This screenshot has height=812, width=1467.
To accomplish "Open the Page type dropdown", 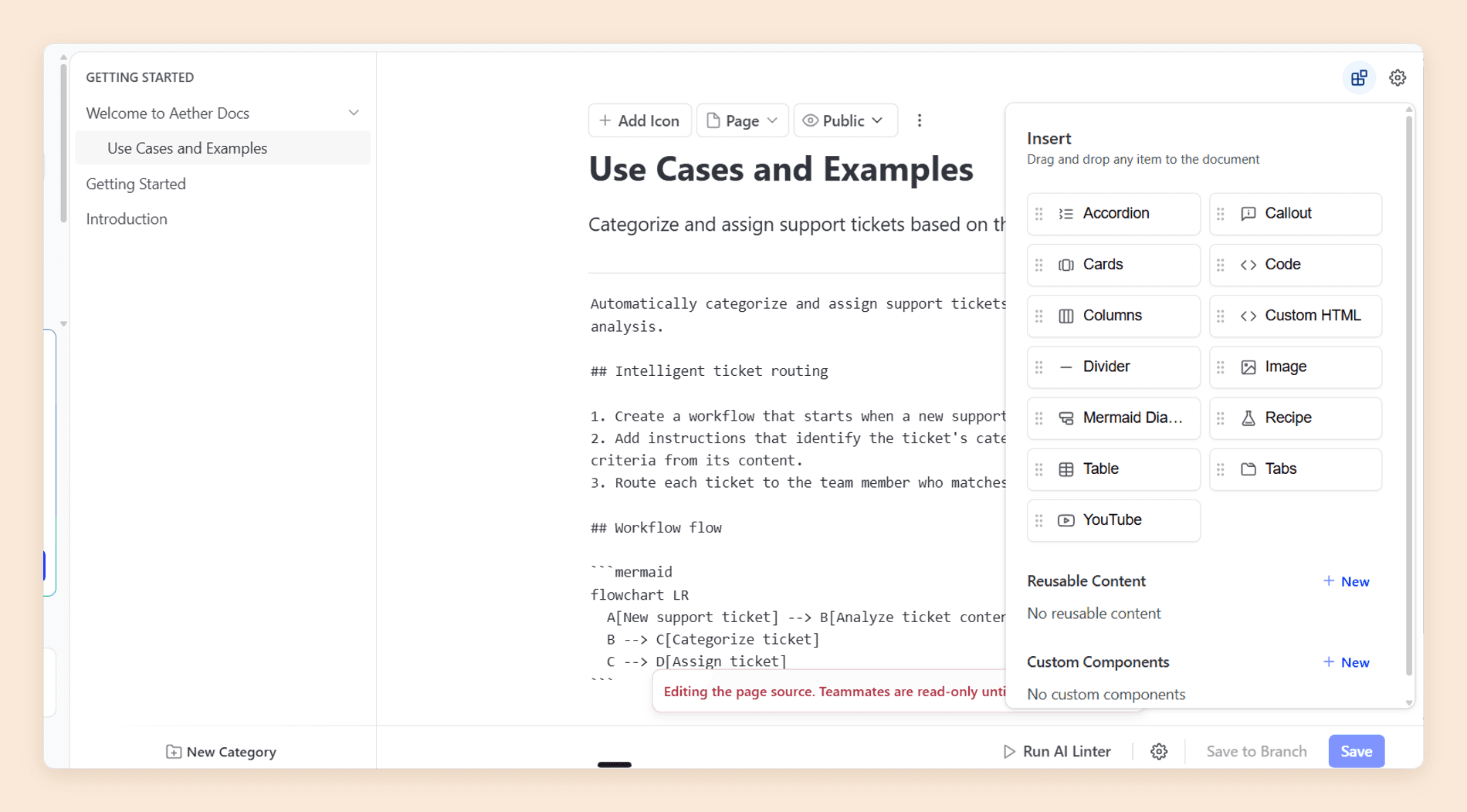I will (x=742, y=120).
